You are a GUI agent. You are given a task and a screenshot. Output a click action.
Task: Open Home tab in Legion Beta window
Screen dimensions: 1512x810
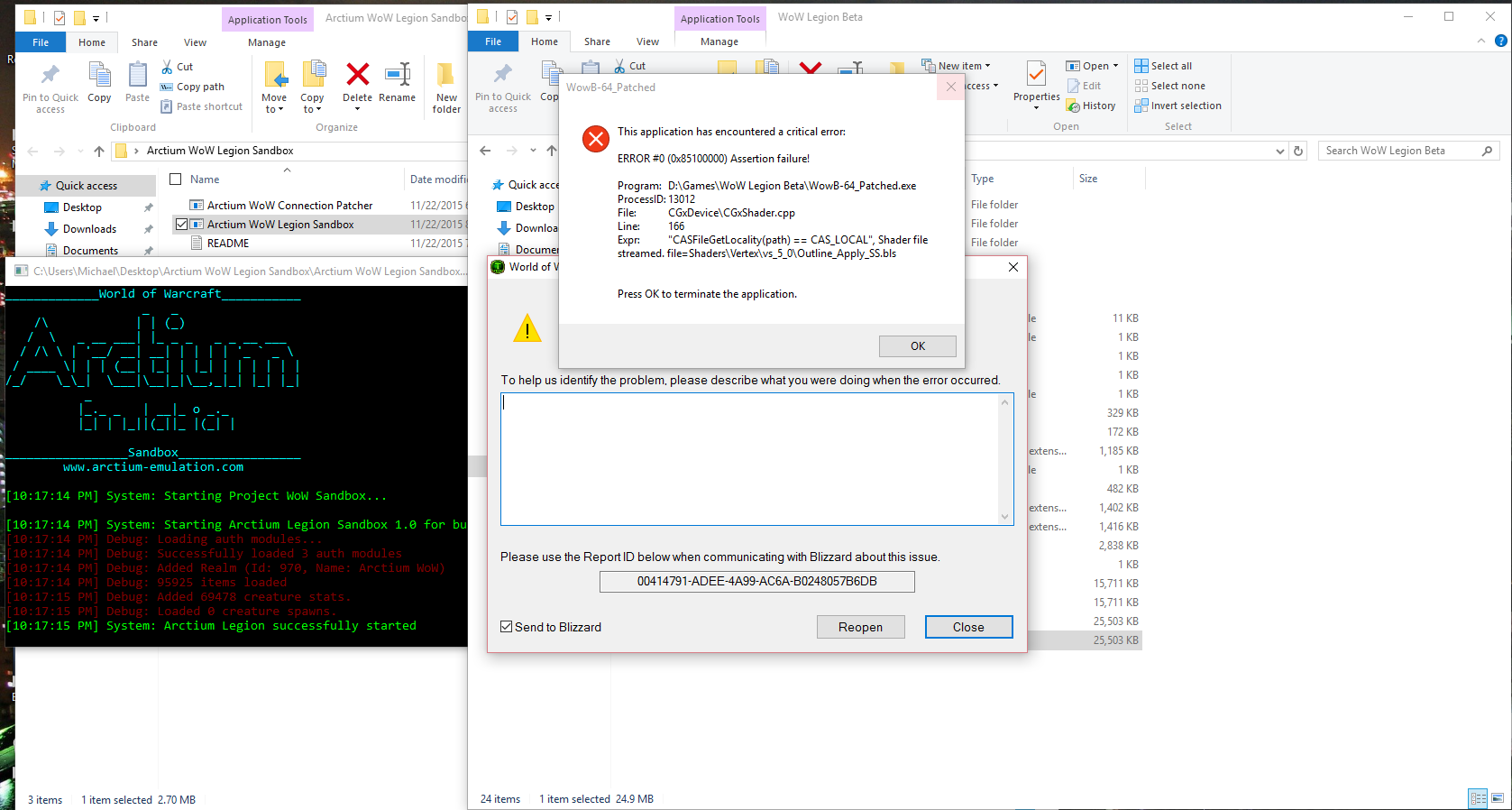coord(545,41)
